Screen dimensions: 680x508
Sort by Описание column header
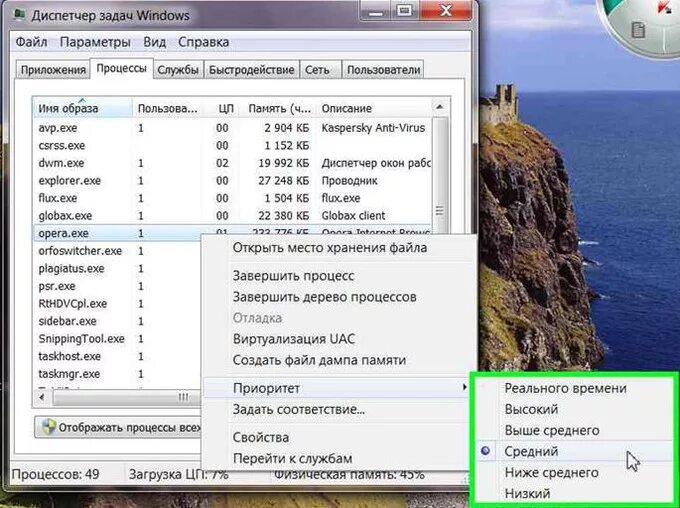(374, 108)
